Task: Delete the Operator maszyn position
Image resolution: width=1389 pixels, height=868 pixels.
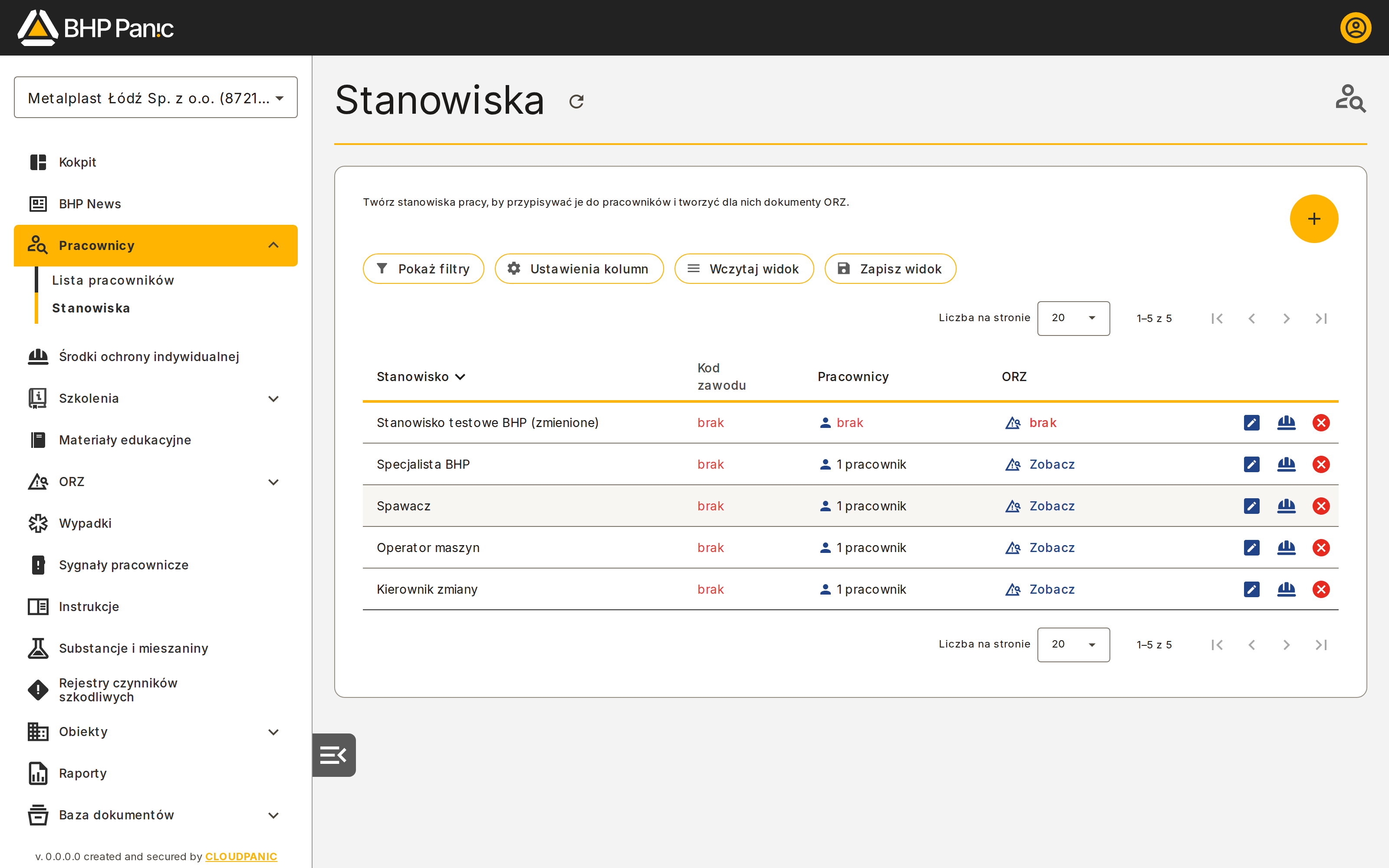Action: coord(1321,548)
